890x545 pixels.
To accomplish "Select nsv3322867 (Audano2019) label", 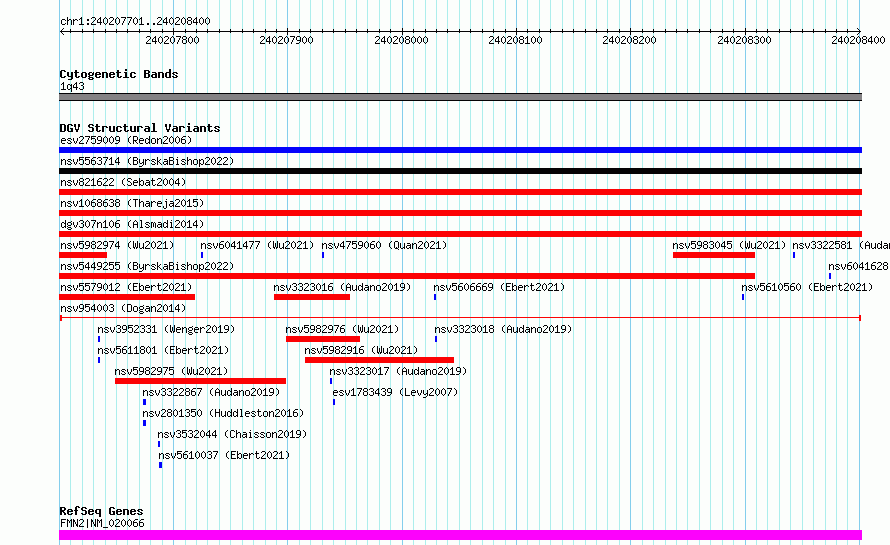I will 211,392.
